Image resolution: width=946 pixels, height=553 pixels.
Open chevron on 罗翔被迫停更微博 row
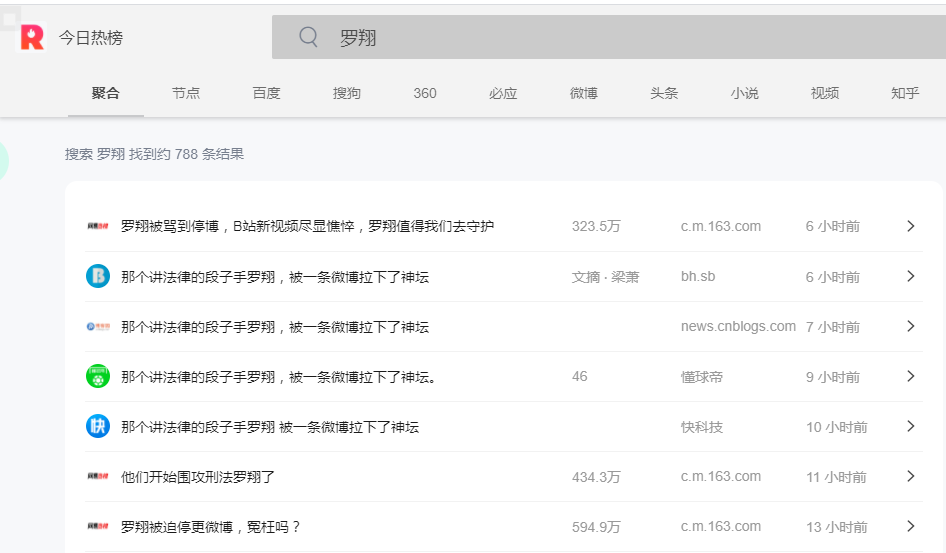(911, 526)
